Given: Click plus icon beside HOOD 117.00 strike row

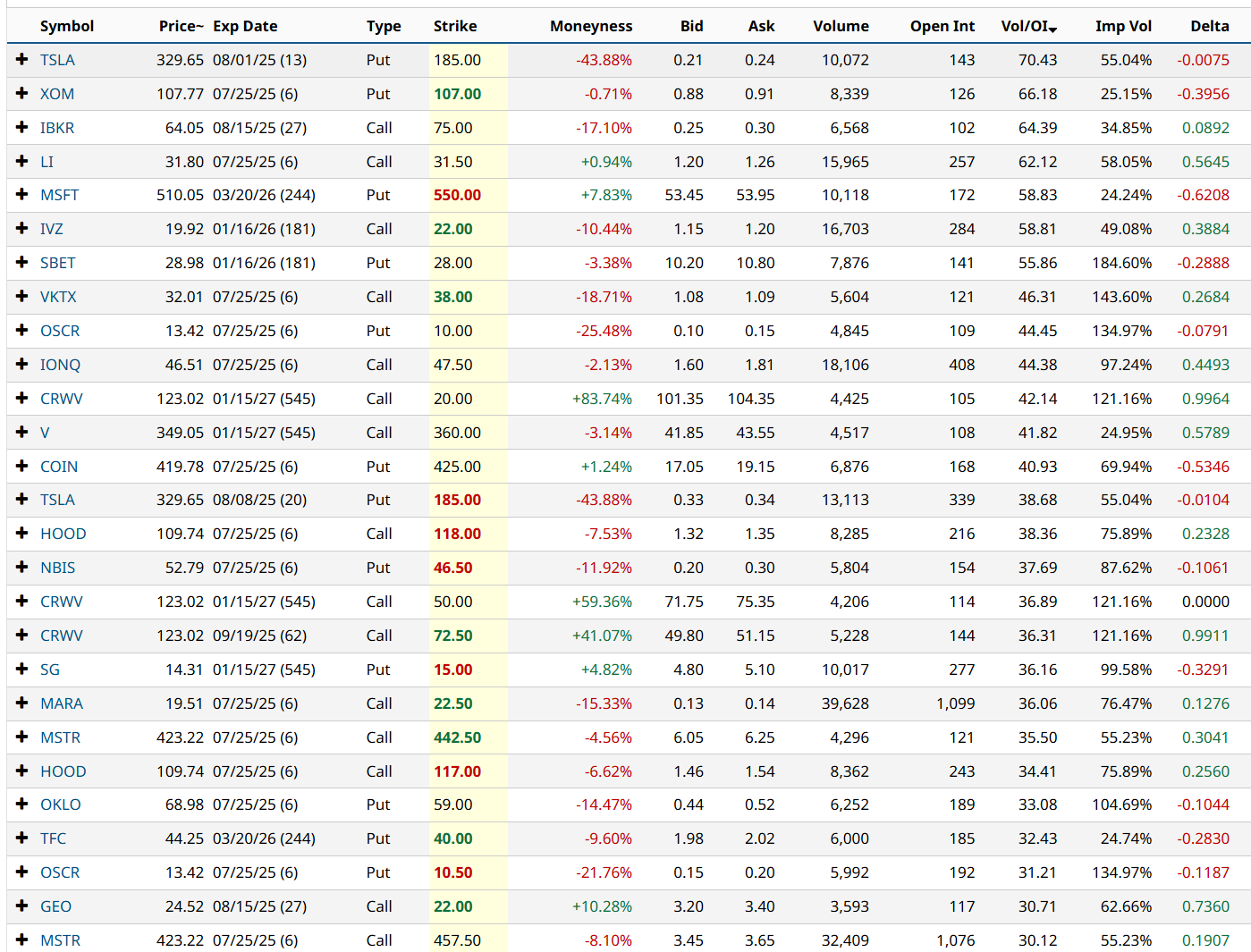Looking at the screenshot, I should [22, 771].
